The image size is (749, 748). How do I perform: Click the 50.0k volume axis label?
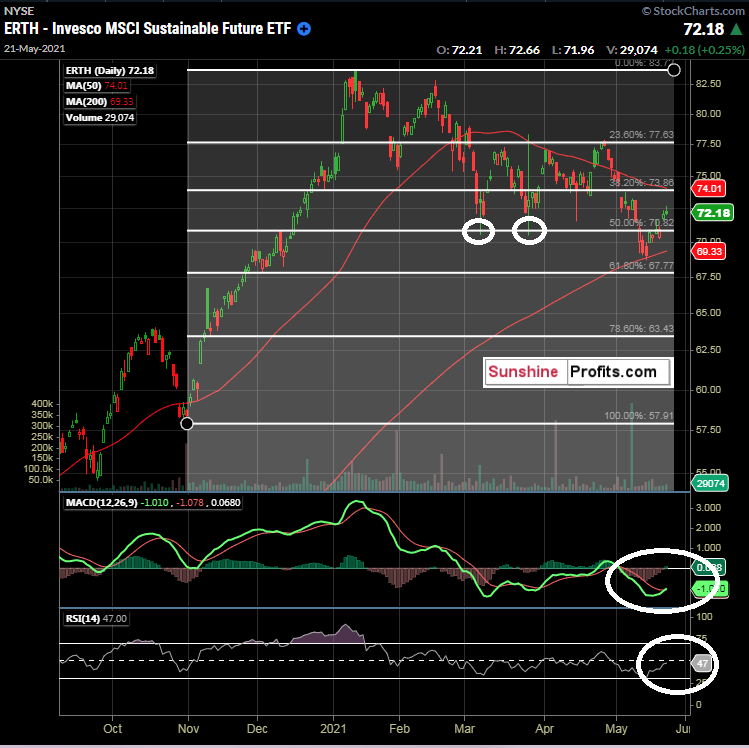[41, 480]
